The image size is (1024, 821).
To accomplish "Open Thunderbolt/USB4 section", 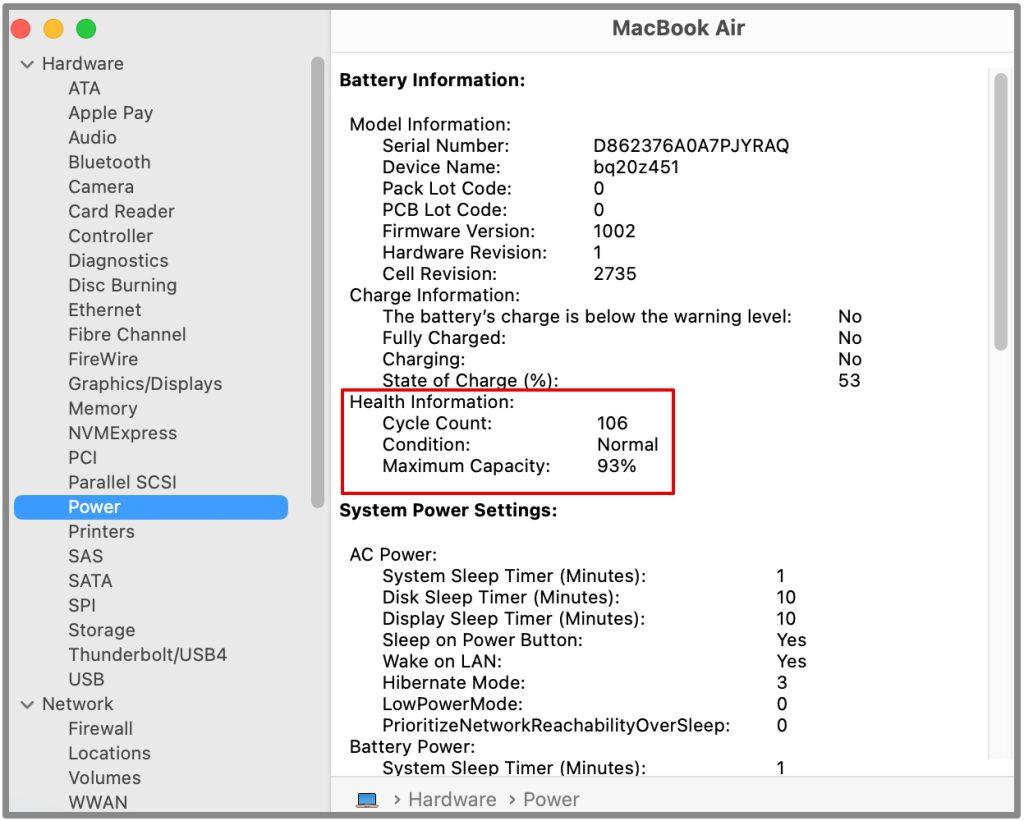I will pyautogui.click(x=148, y=655).
